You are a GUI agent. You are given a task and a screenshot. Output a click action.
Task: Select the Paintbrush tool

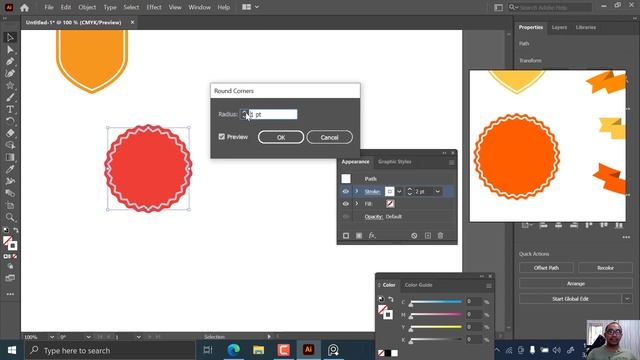point(10,98)
